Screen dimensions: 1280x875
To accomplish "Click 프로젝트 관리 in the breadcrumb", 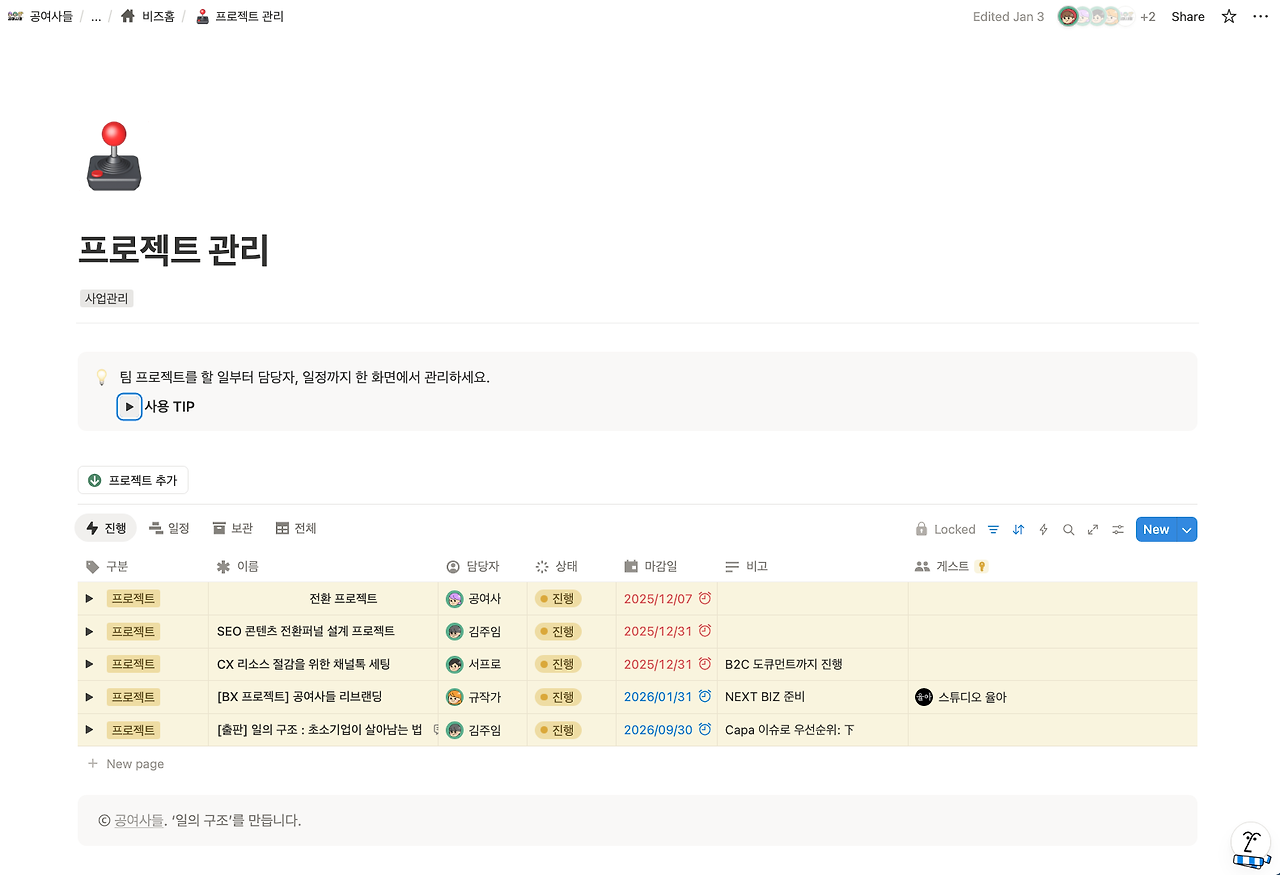I will 240,16.
